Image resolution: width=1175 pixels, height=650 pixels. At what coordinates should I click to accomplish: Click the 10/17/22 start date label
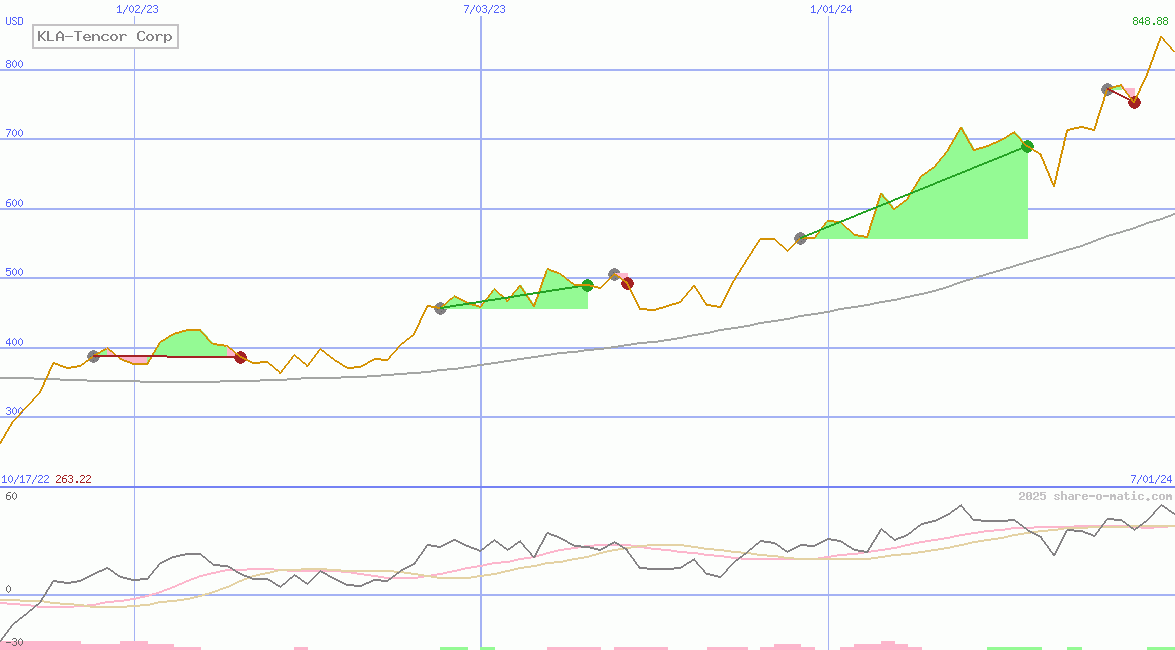click(25, 480)
